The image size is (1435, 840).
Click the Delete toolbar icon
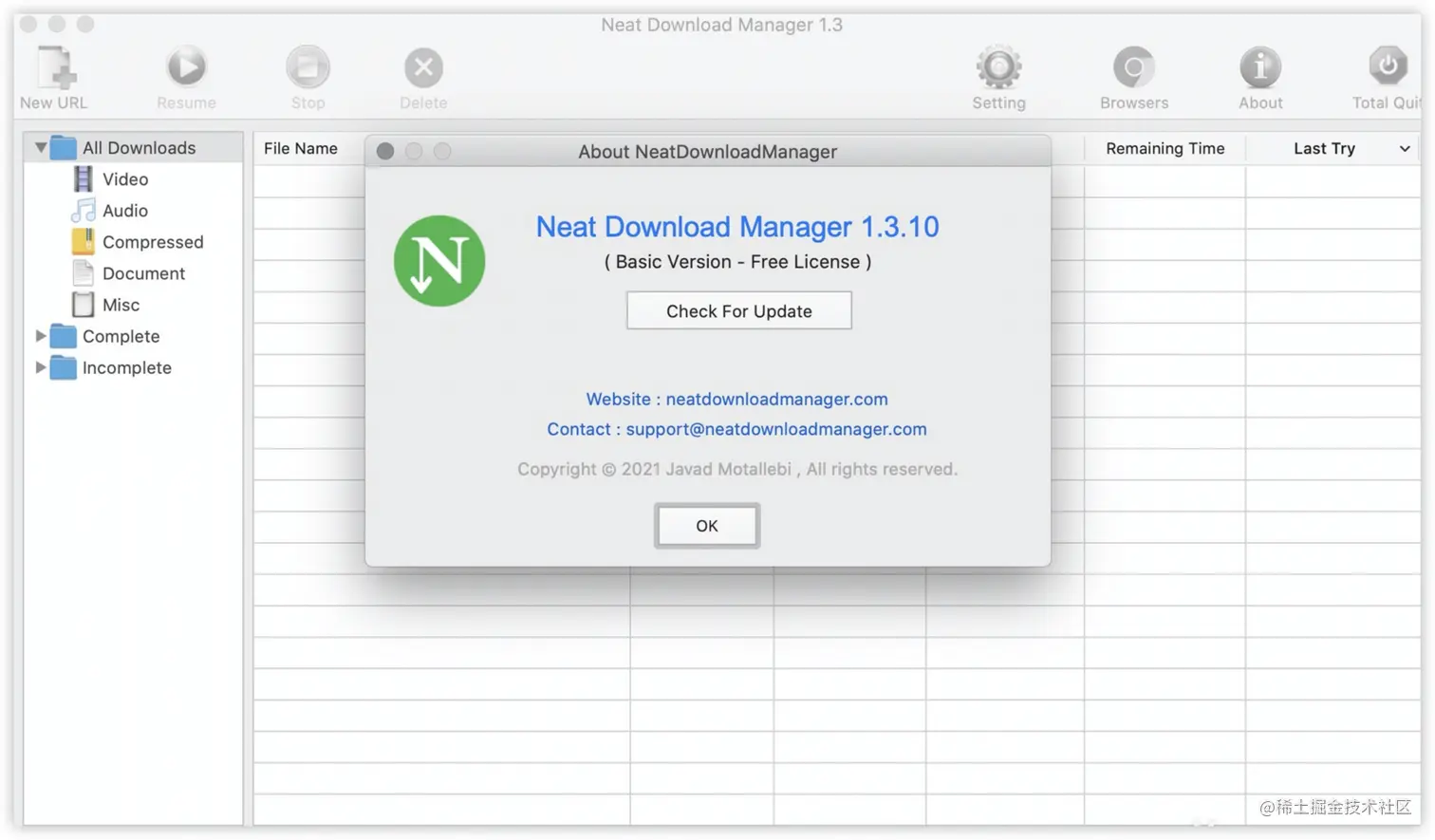pos(423,68)
